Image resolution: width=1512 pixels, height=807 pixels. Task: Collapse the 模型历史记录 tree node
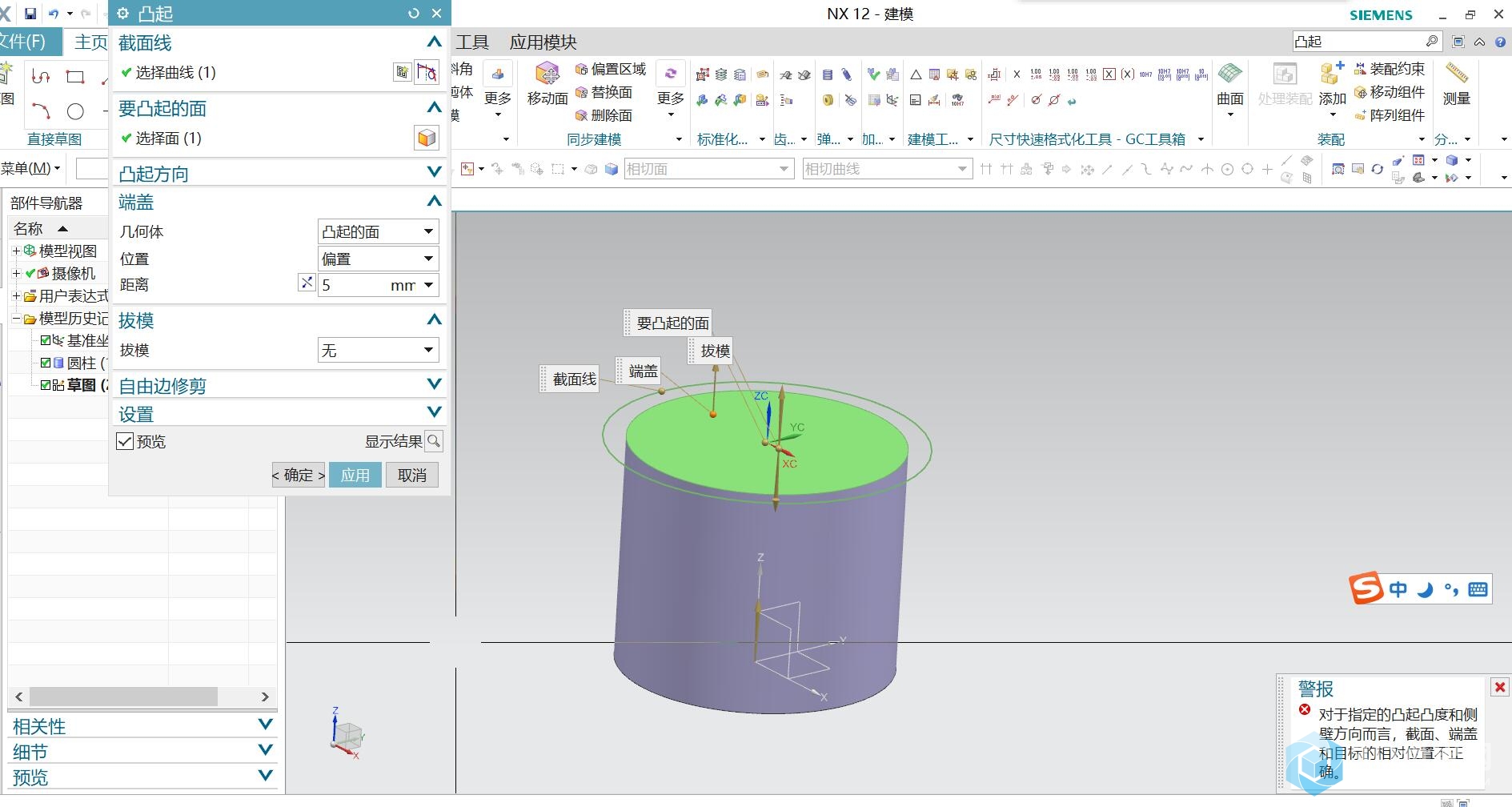16,318
